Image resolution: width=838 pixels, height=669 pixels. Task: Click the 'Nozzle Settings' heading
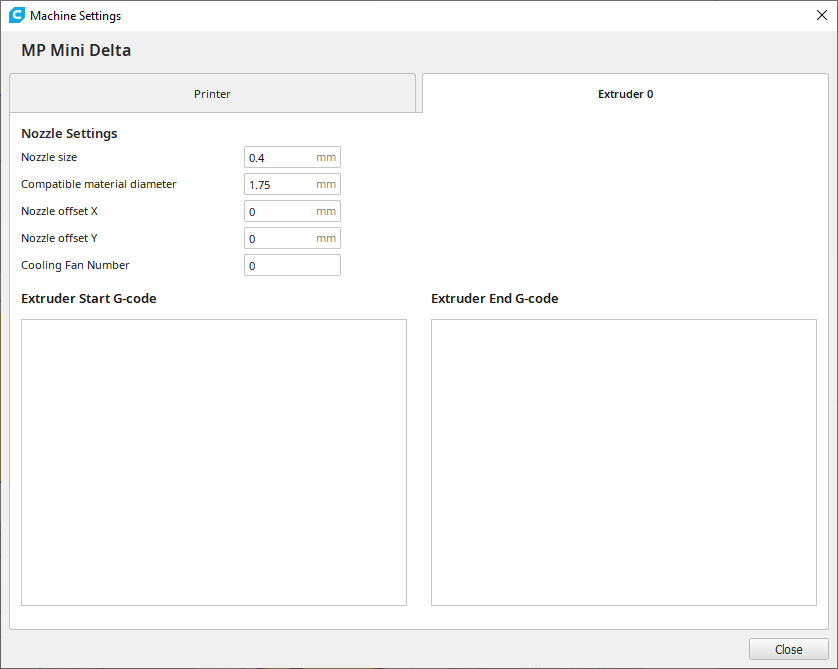[69, 134]
